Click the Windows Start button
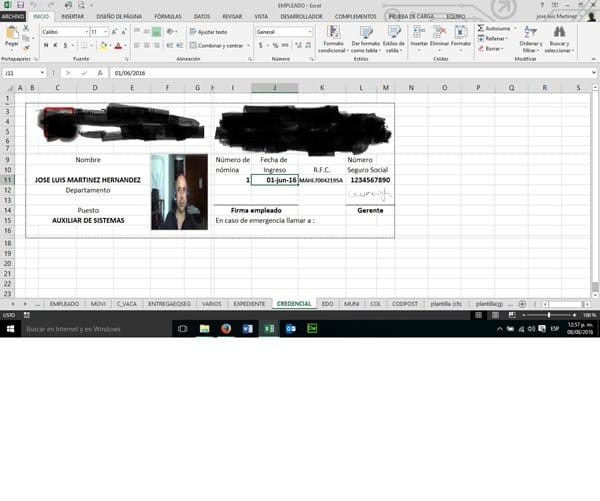The width and height of the screenshot is (600, 501). coord(10,329)
